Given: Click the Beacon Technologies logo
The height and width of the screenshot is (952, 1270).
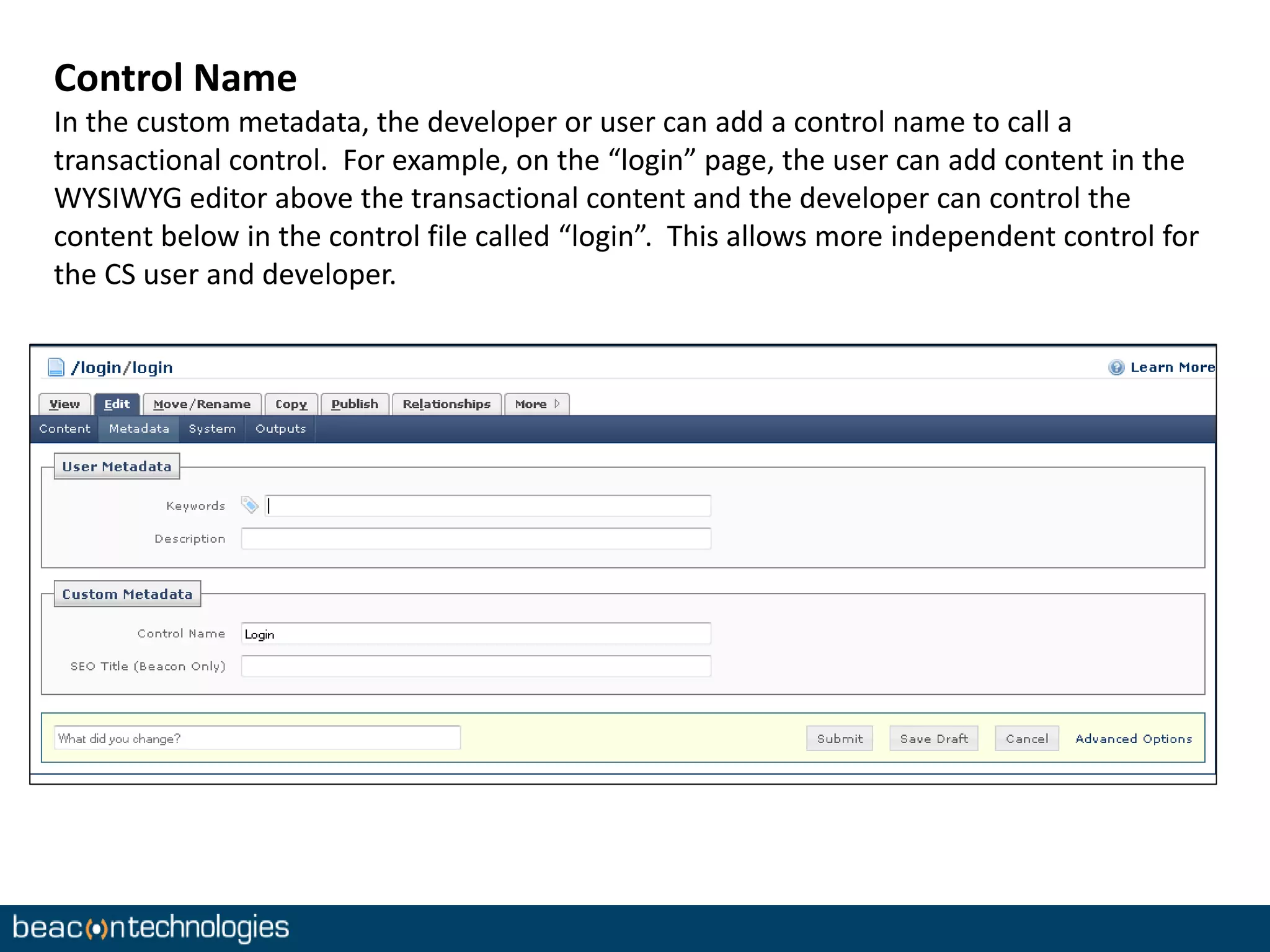Looking at the screenshot, I should pyautogui.click(x=151, y=928).
